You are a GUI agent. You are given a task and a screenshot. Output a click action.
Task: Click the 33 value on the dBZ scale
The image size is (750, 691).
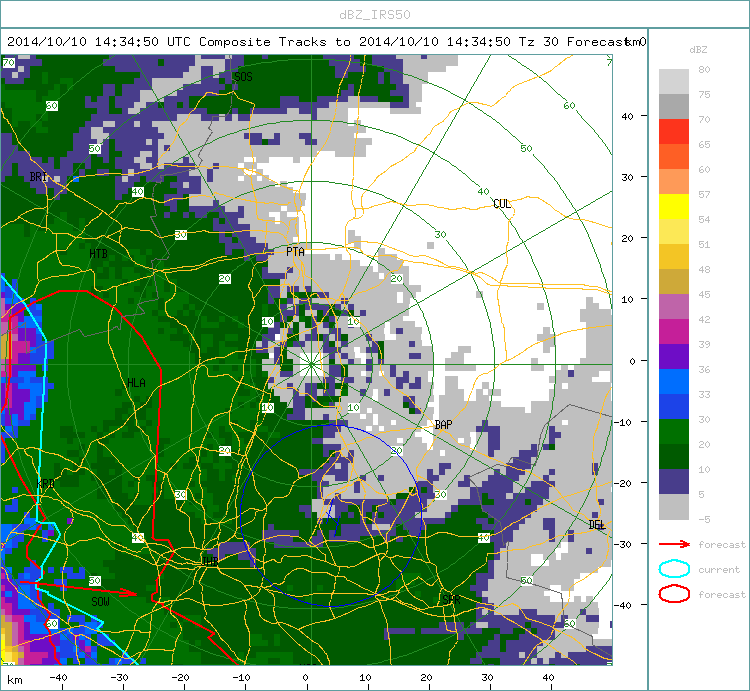pyautogui.click(x=704, y=394)
